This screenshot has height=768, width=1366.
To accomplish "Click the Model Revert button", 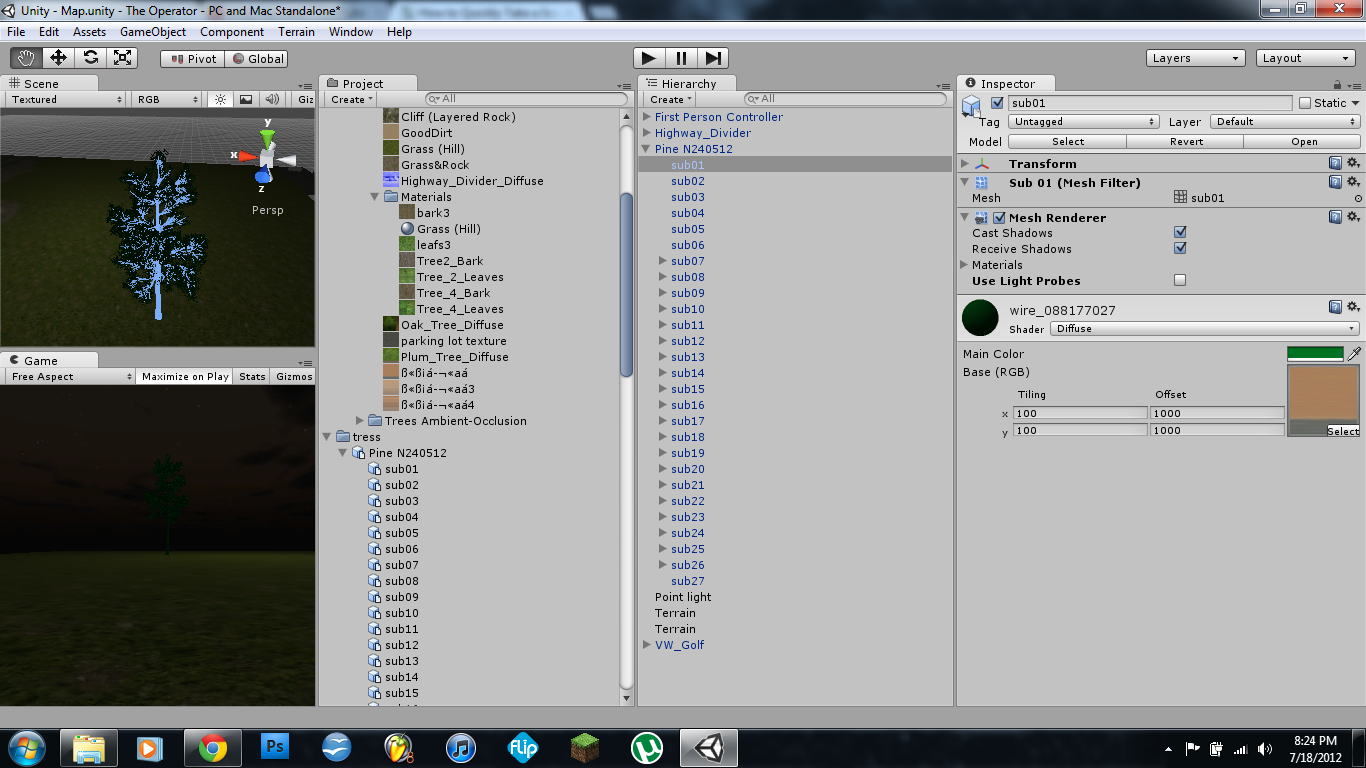I will [1186, 141].
